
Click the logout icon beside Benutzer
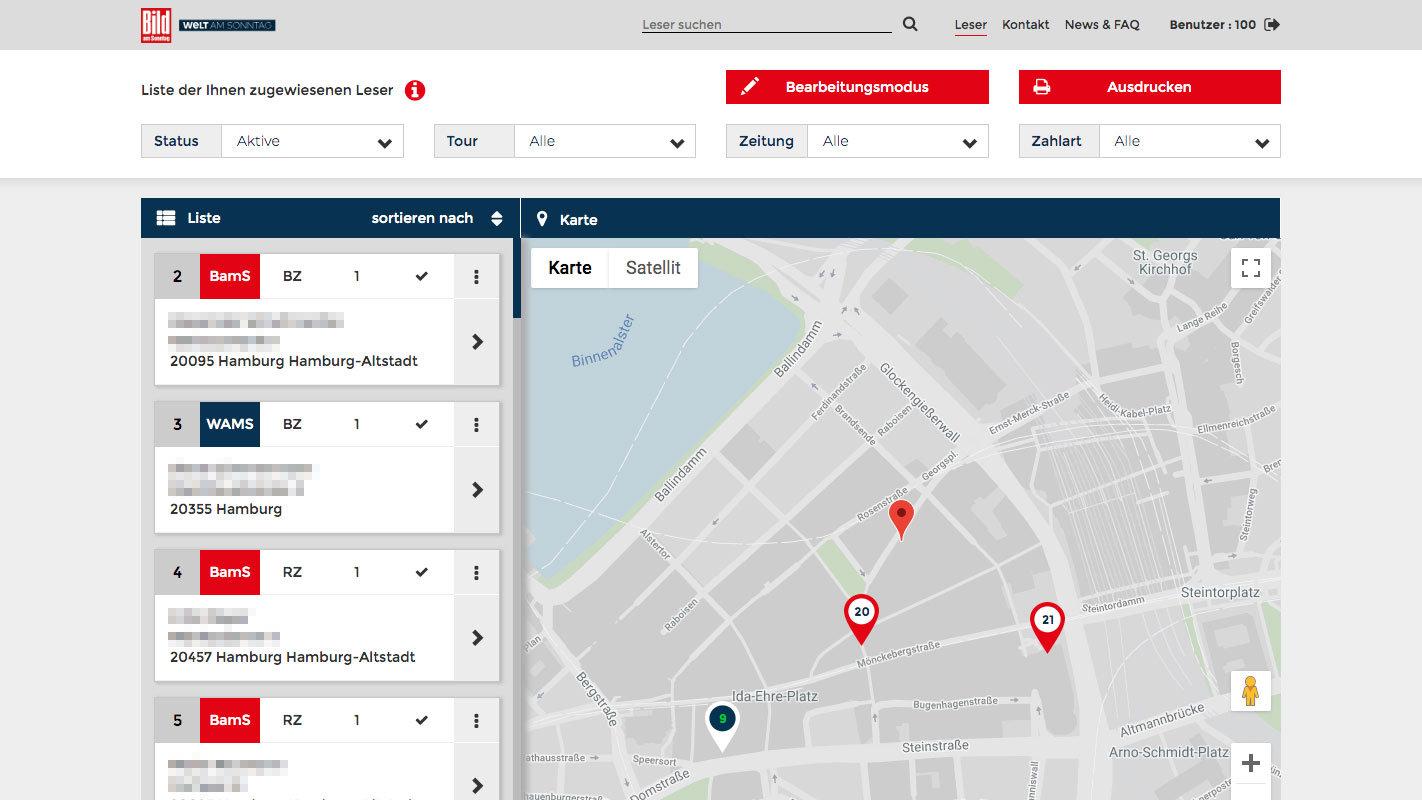click(1272, 25)
